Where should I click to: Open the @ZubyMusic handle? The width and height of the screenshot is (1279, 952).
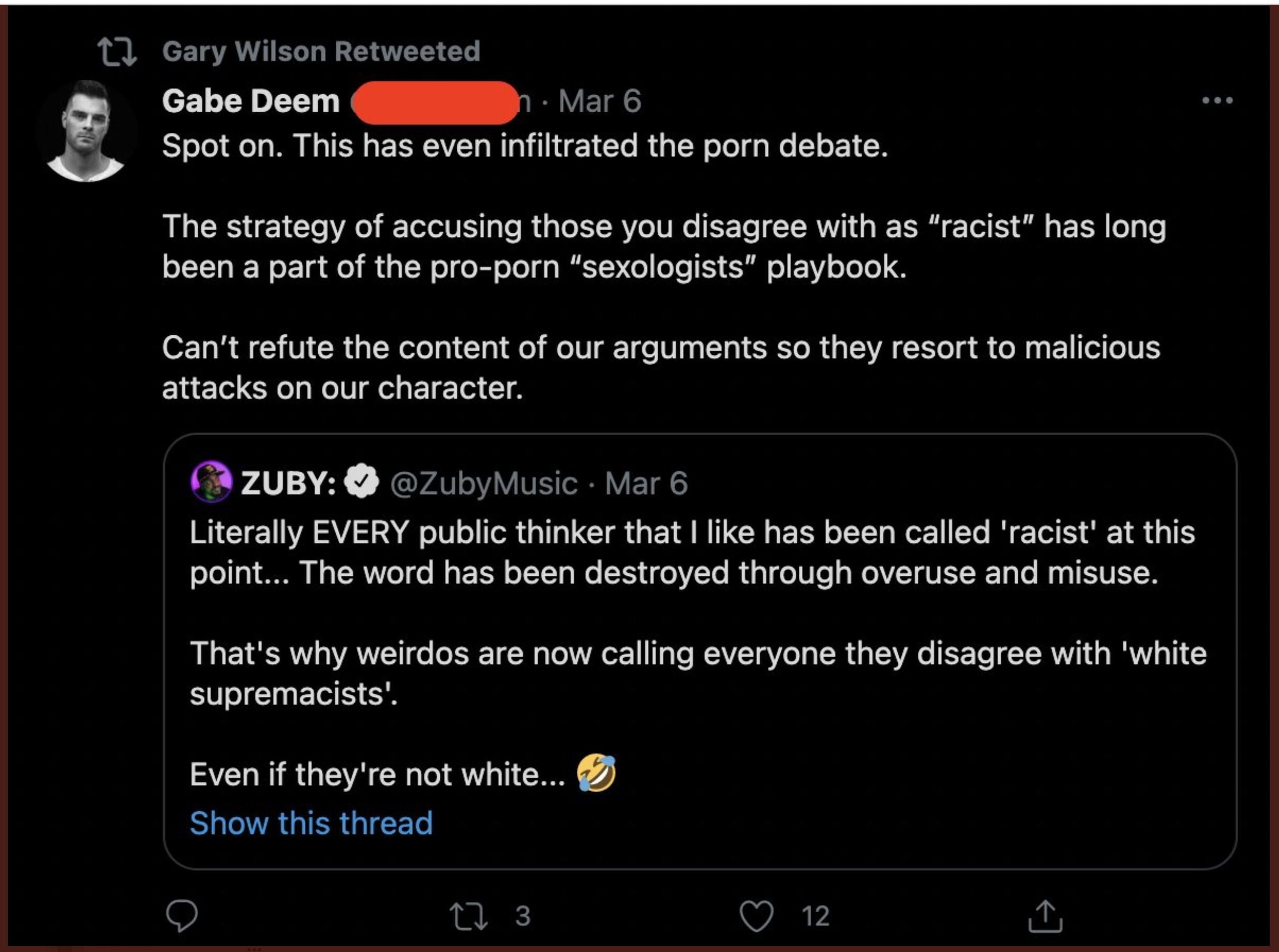pos(483,483)
